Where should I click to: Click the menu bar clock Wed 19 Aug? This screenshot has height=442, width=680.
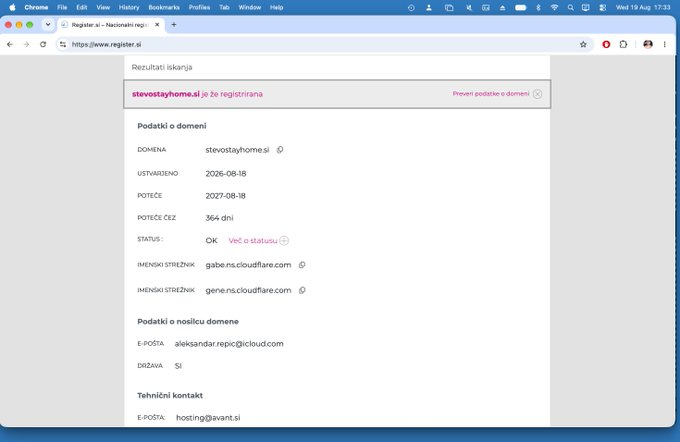643,7
